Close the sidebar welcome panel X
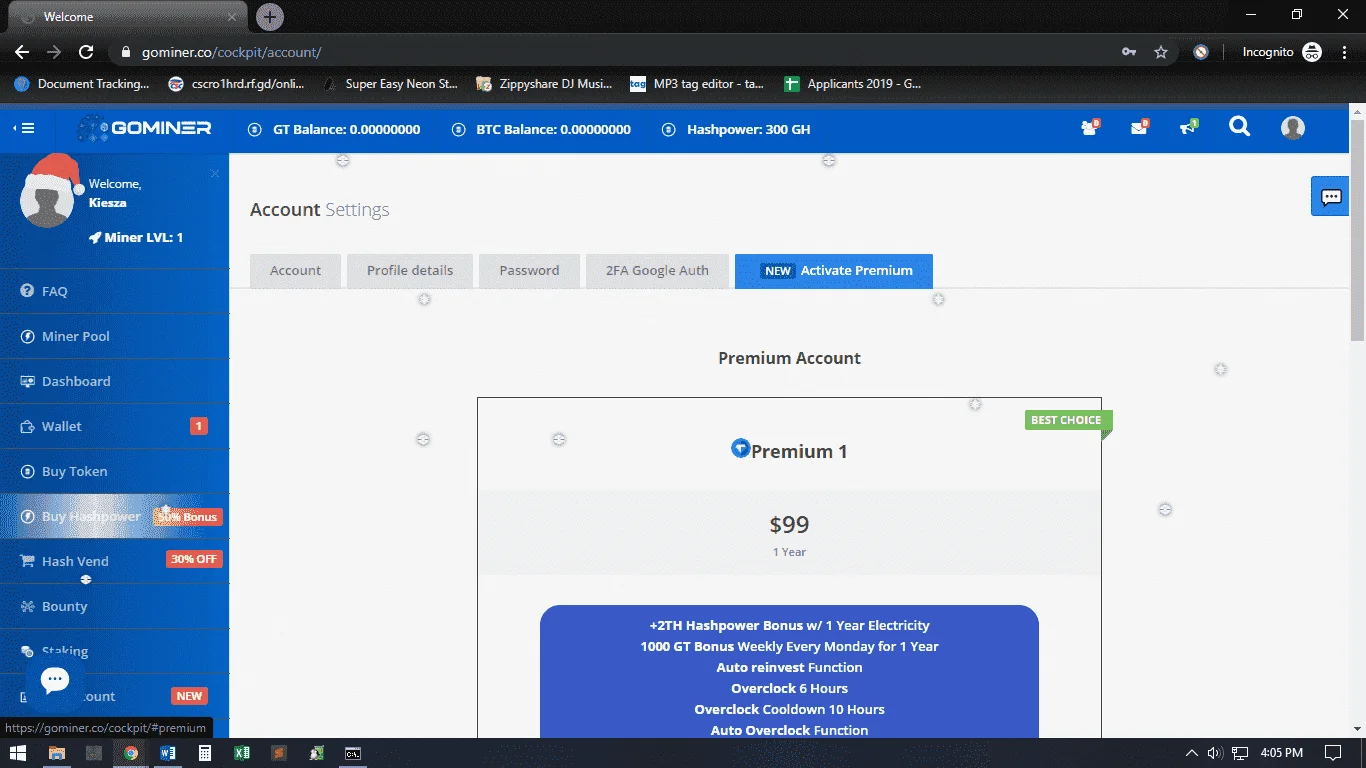 pyautogui.click(x=214, y=174)
